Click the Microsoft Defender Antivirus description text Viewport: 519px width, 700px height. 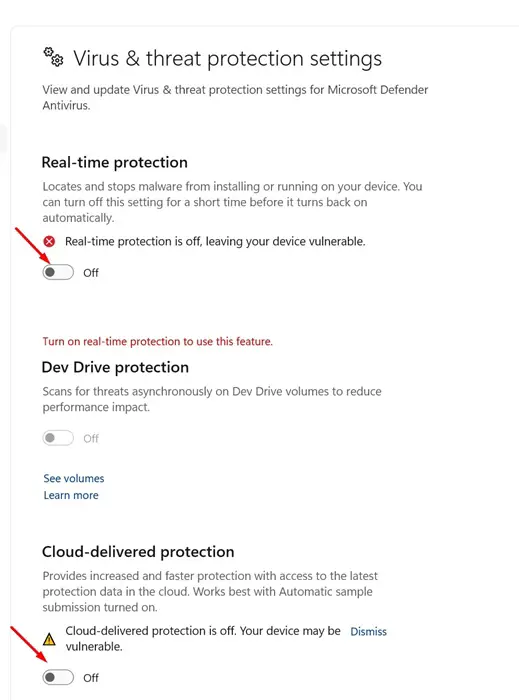tap(235, 97)
